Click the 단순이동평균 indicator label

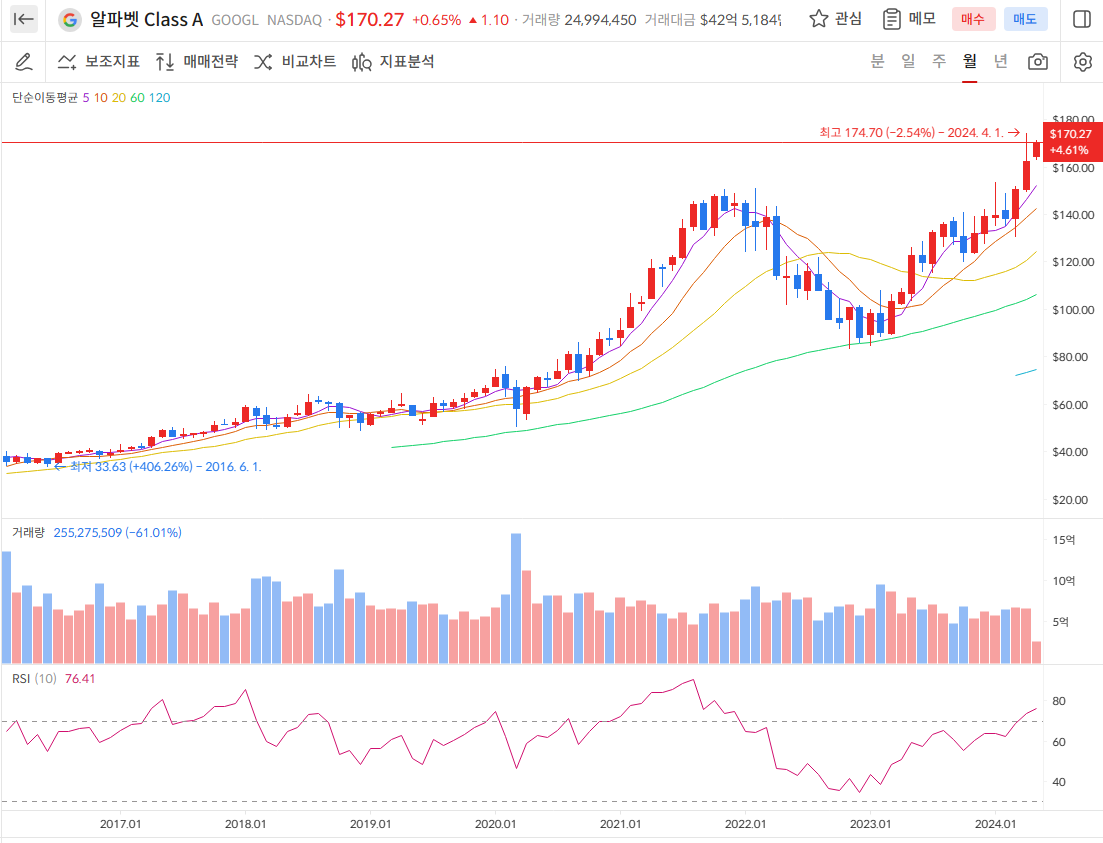[x=45, y=98]
